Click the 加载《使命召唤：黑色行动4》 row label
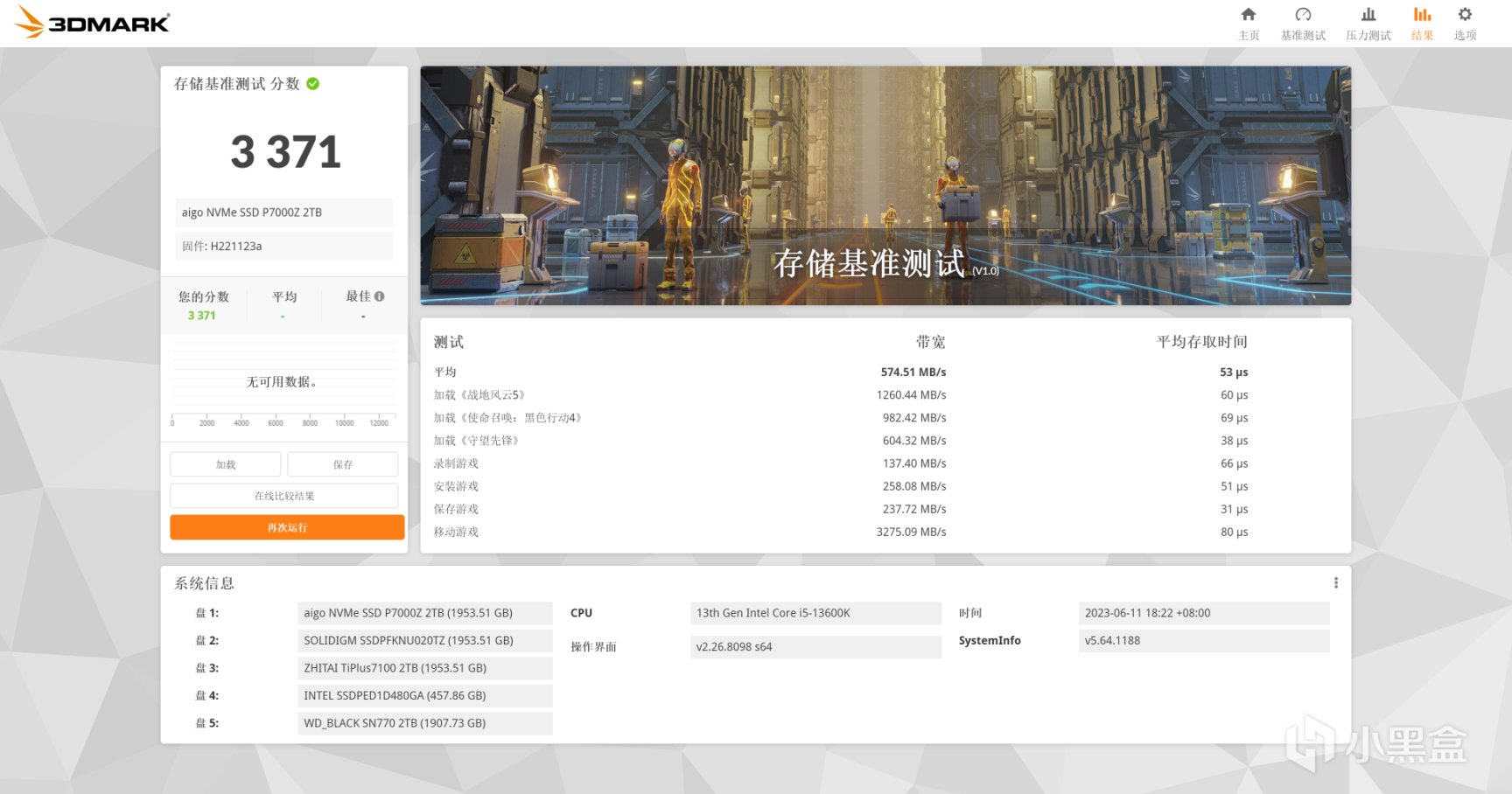Screen dimensions: 1512x794 click(507, 418)
